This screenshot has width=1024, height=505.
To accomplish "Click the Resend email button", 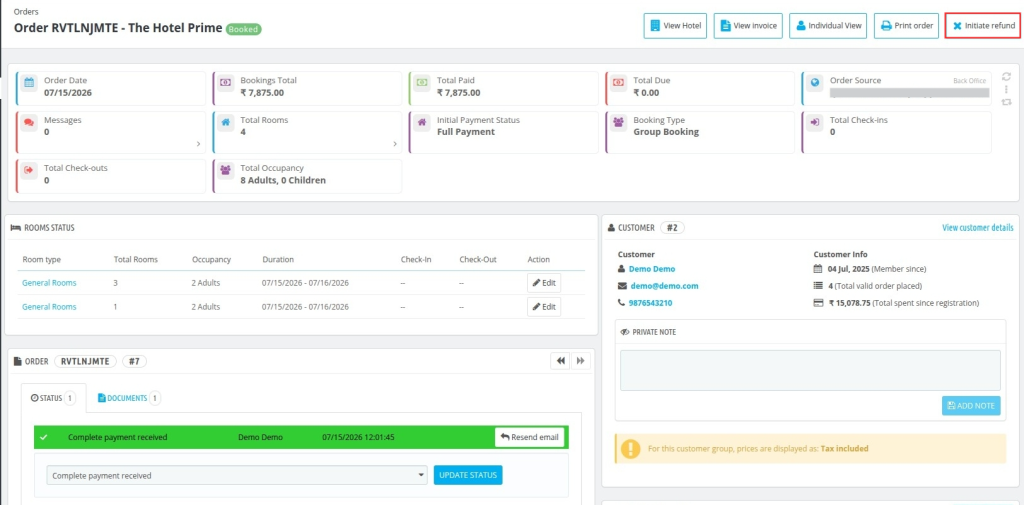I will tap(530, 438).
